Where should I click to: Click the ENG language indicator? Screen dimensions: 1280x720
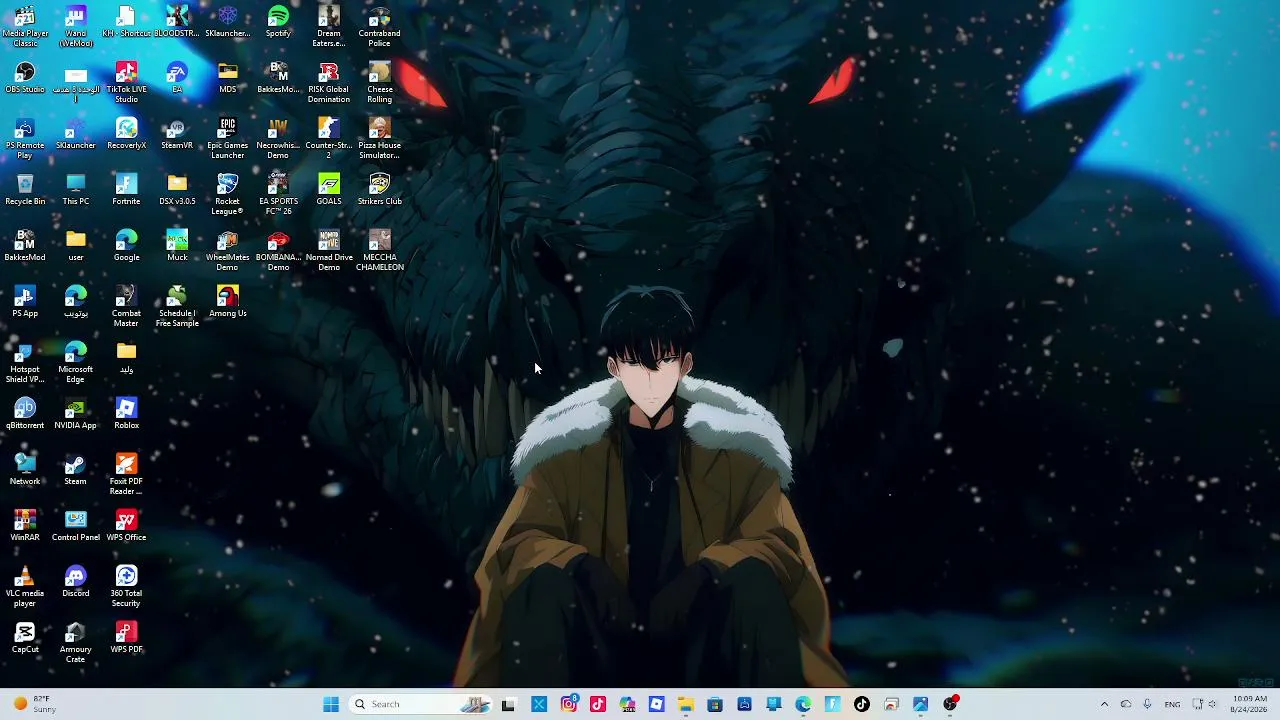click(1172, 704)
